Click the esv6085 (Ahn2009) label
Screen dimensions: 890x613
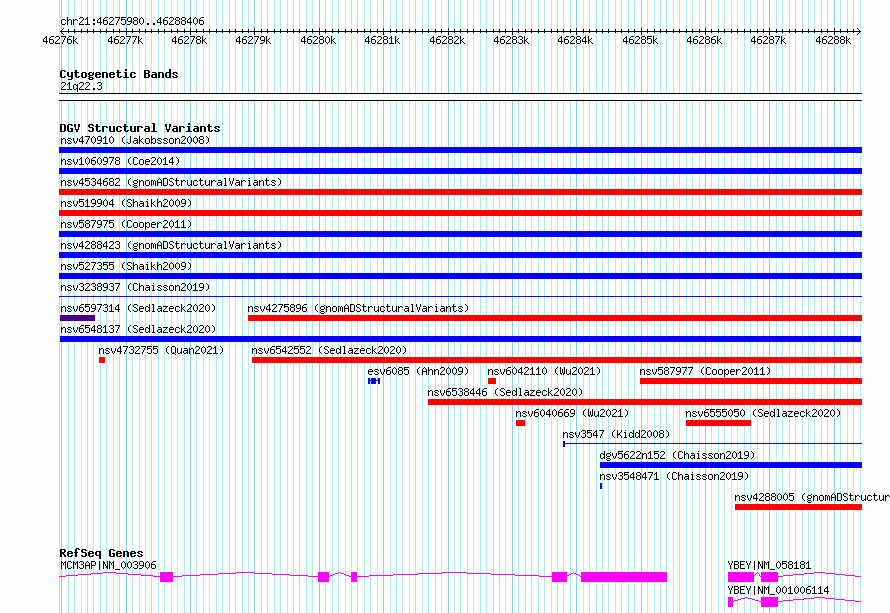point(418,371)
